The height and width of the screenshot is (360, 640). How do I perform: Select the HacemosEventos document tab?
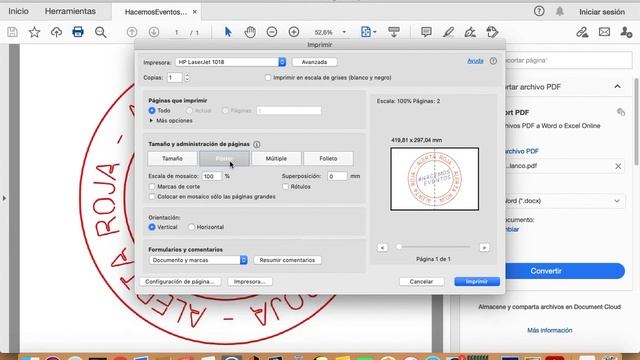(x=156, y=12)
